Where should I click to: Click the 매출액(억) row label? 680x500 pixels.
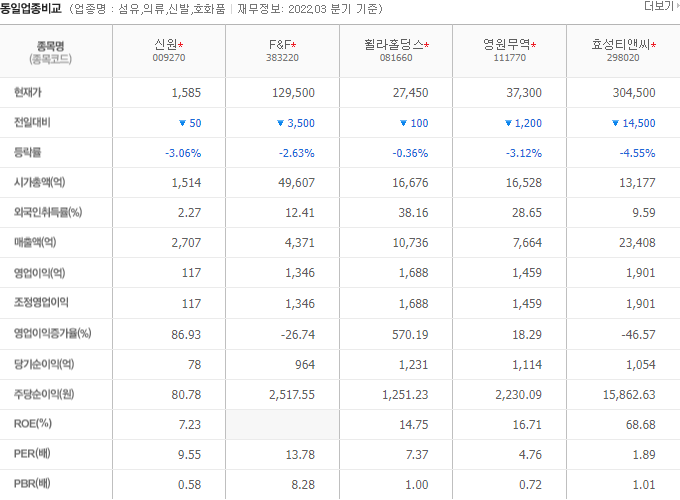click(35, 242)
